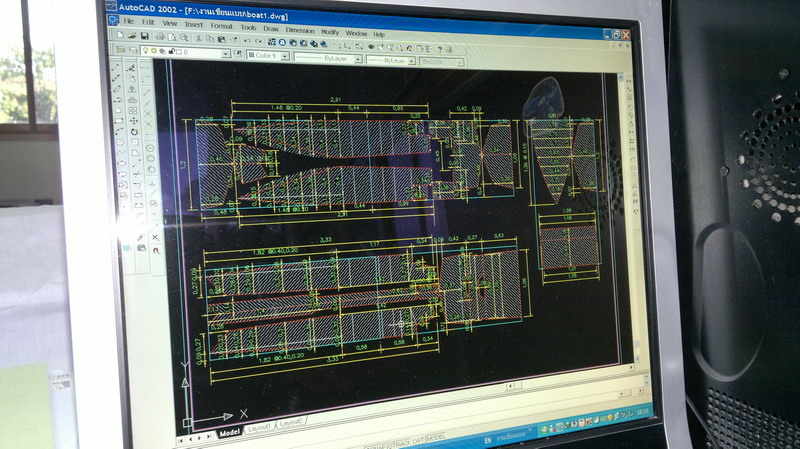Viewport: 800px width, 449px height.
Task: Toggle OTRACK in the status bar
Action: 401,444
